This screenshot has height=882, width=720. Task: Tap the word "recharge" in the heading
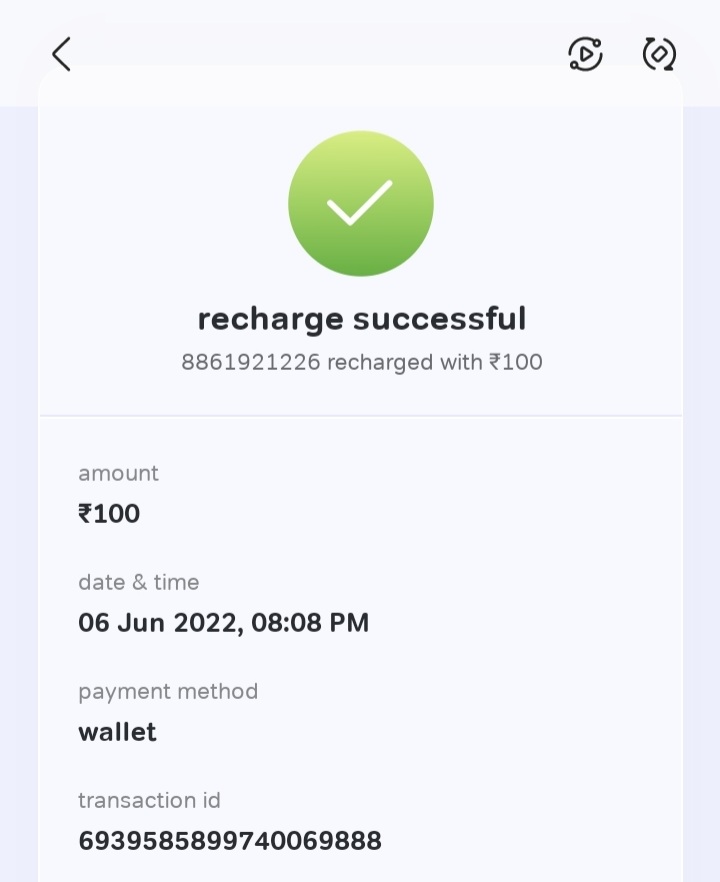(270, 319)
